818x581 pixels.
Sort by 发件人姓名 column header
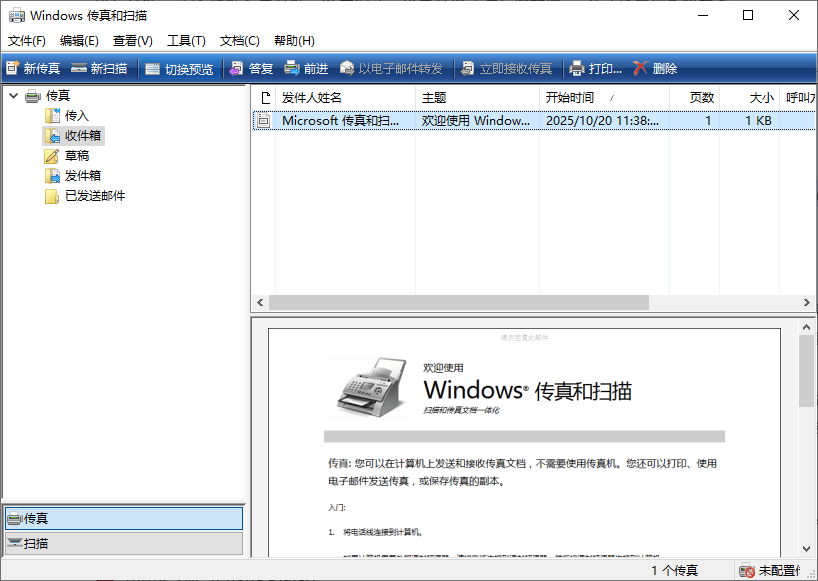(345, 98)
